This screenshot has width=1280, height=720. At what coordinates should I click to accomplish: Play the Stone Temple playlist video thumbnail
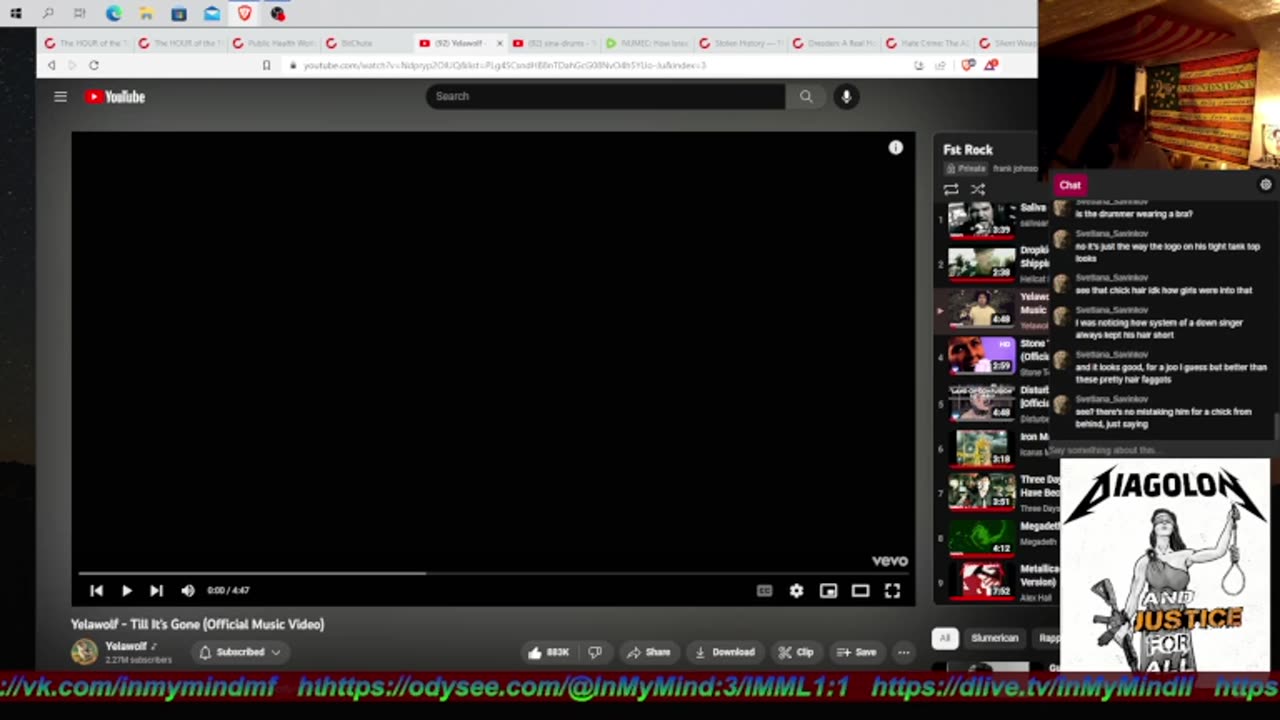(x=981, y=355)
